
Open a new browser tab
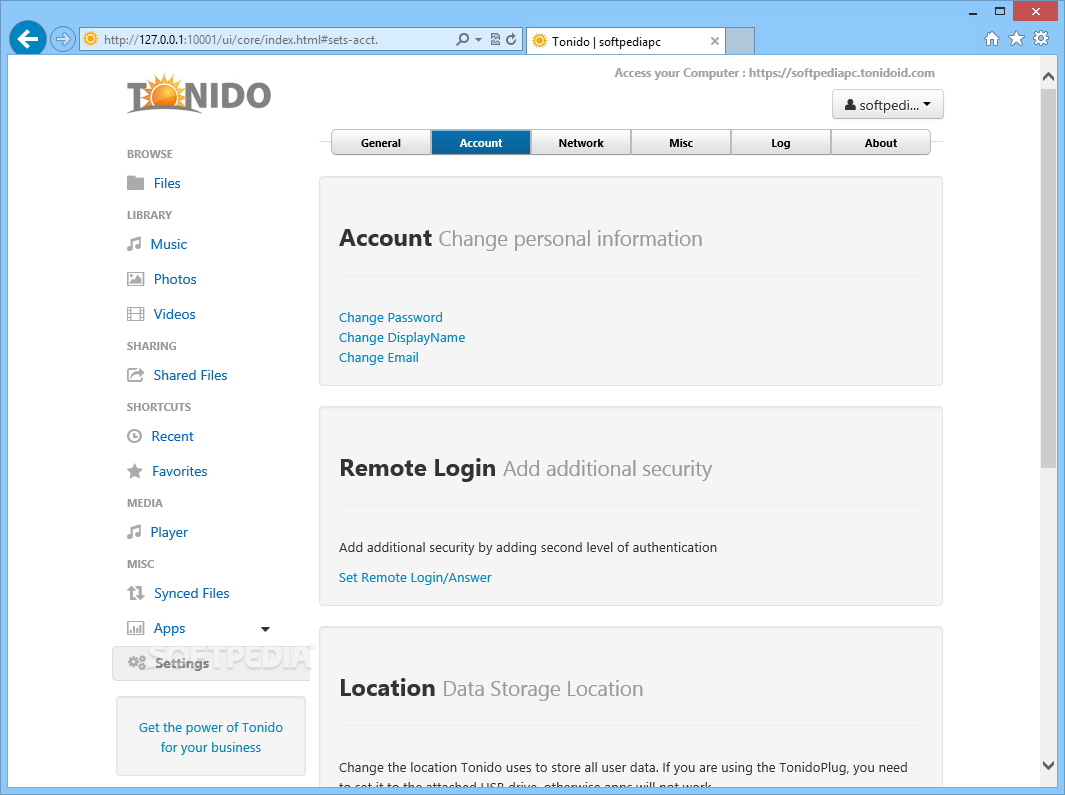[x=740, y=41]
